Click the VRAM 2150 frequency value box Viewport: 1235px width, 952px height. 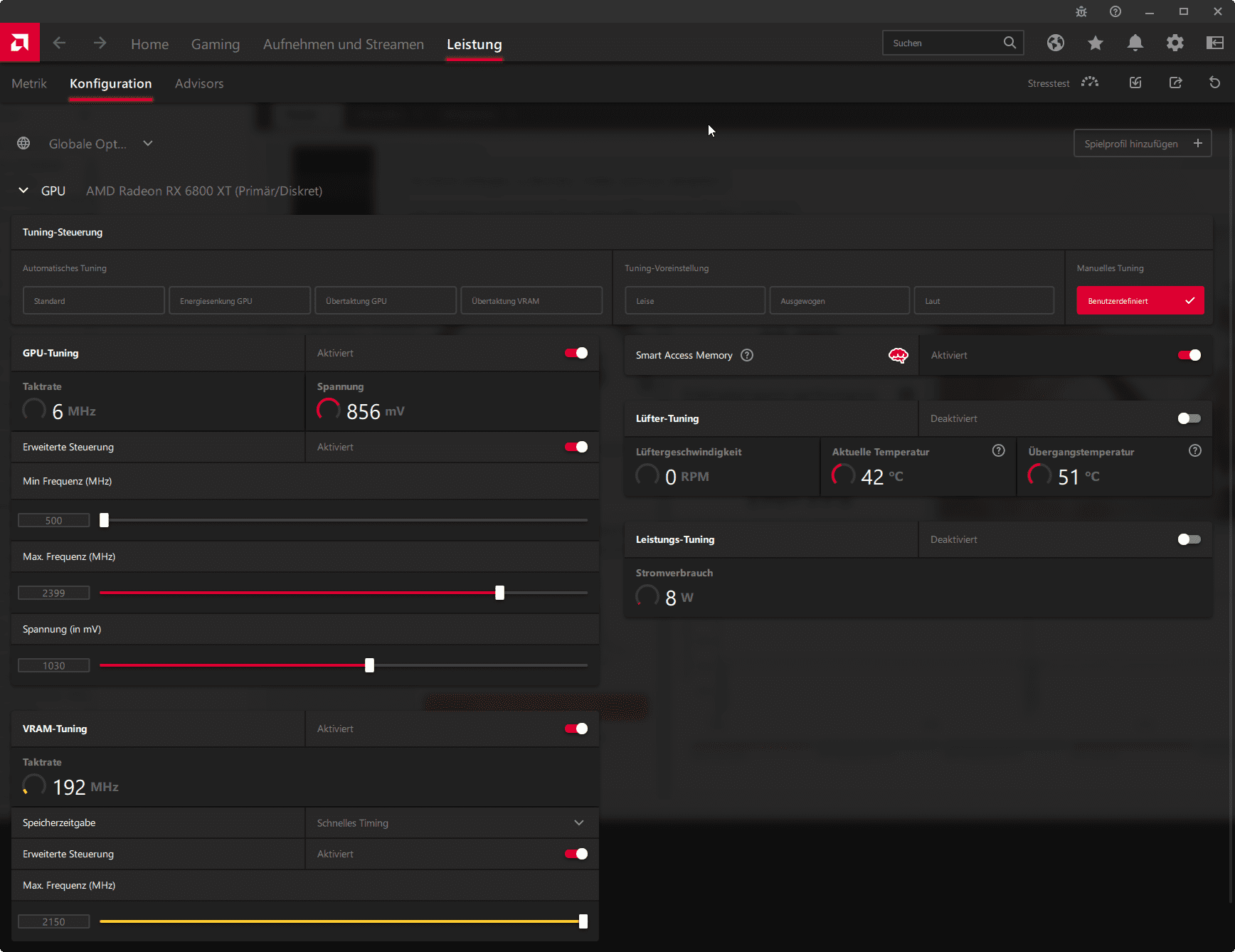[54, 921]
